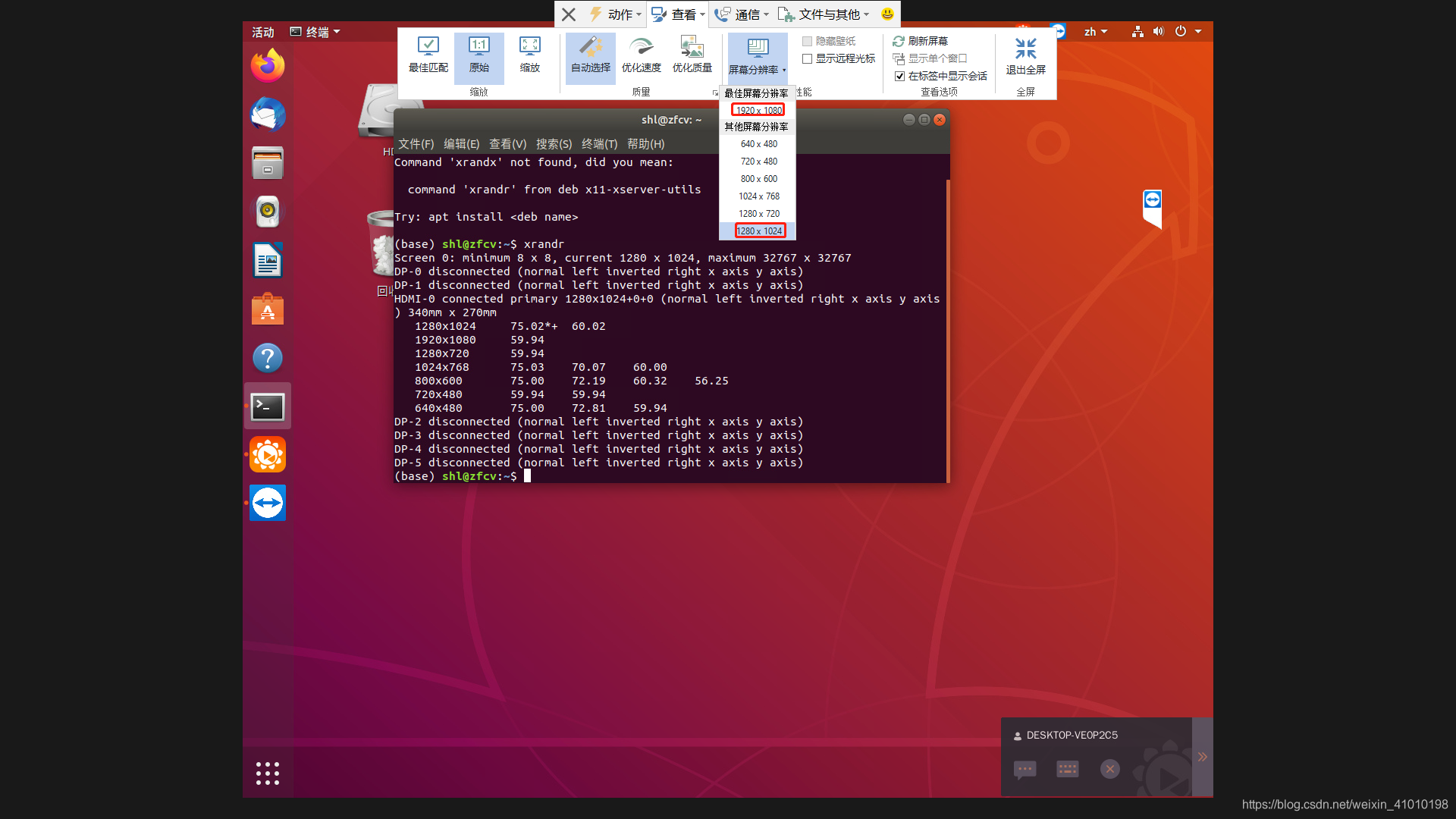This screenshot has height=819, width=1456.
Task: Click 退出全屏 (exit fullscreen)
Action: pyautogui.click(x=1025, y=56)
